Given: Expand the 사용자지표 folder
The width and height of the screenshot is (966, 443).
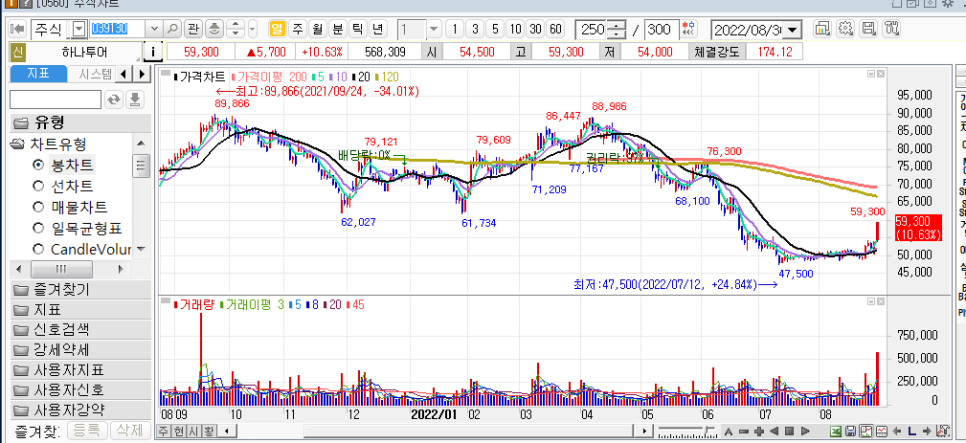Looking at the screenshot, I should 81,370.
